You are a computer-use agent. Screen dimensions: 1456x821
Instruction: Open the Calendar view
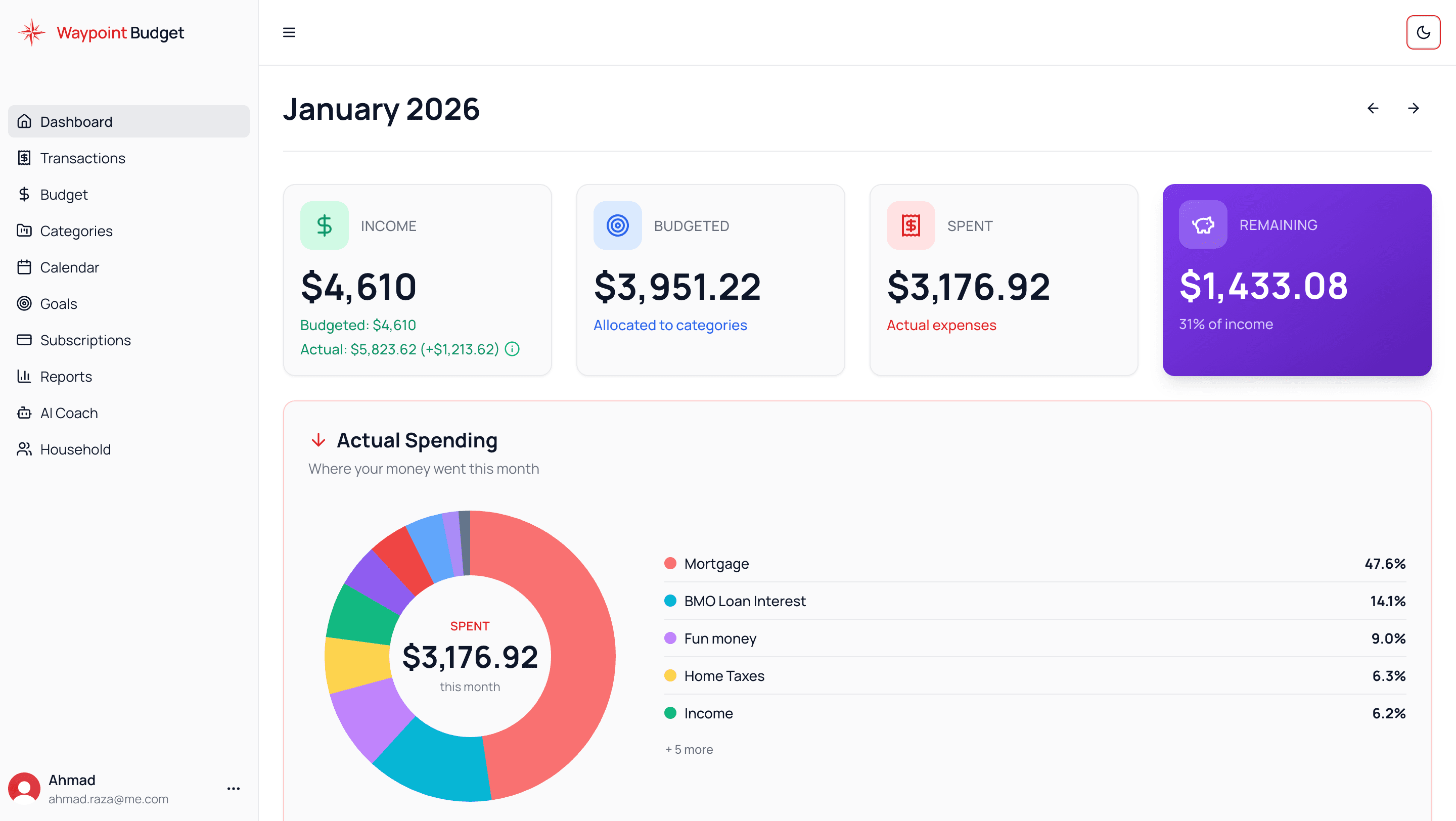[x=69, y=267]
